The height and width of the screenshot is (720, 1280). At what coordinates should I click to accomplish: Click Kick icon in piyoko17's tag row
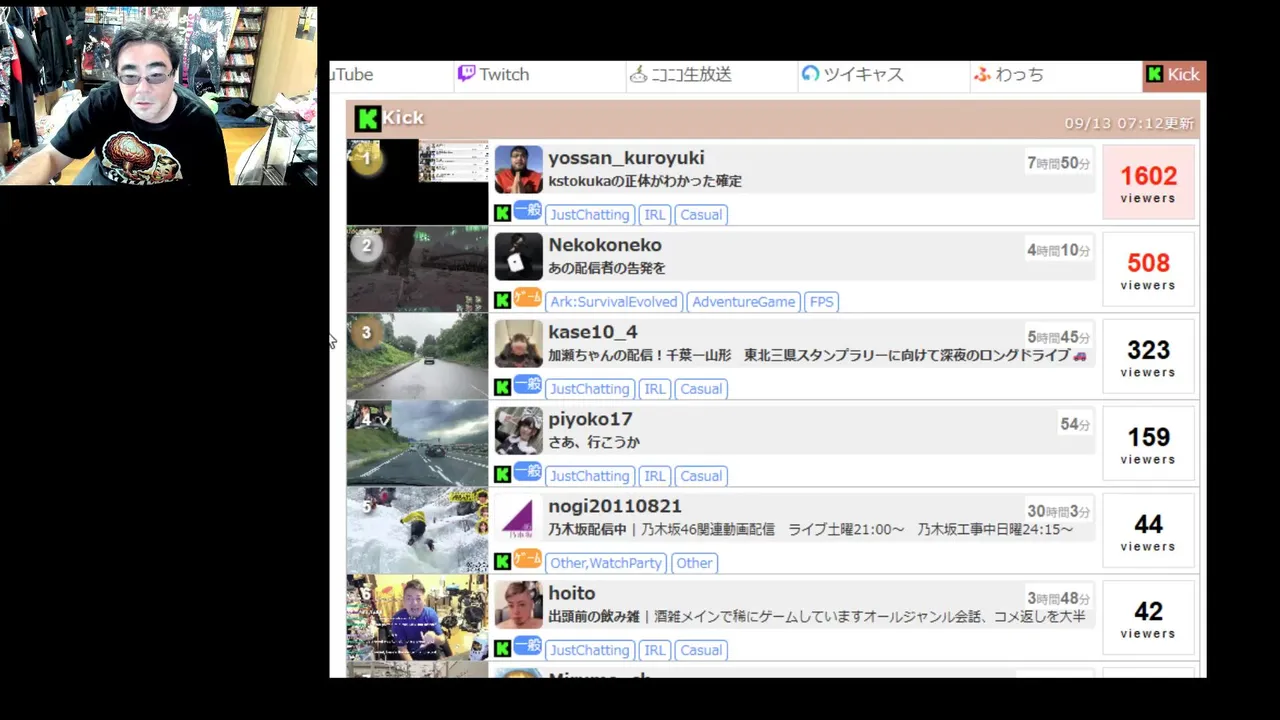pos(502,474)
